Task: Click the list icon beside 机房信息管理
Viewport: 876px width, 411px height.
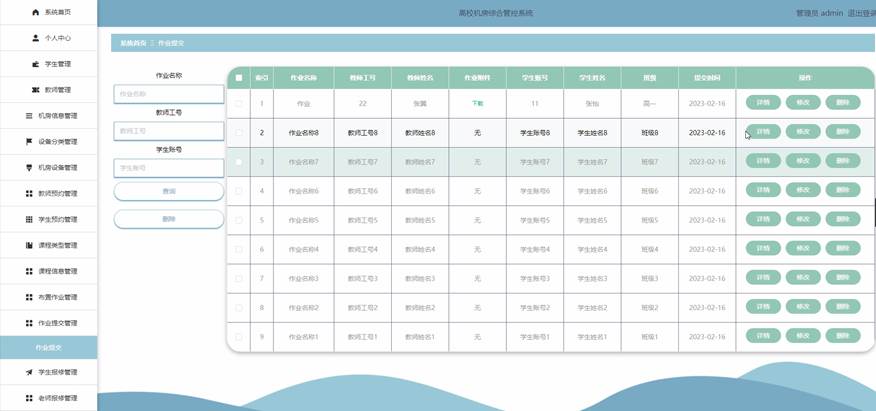Action: point(29,116)
